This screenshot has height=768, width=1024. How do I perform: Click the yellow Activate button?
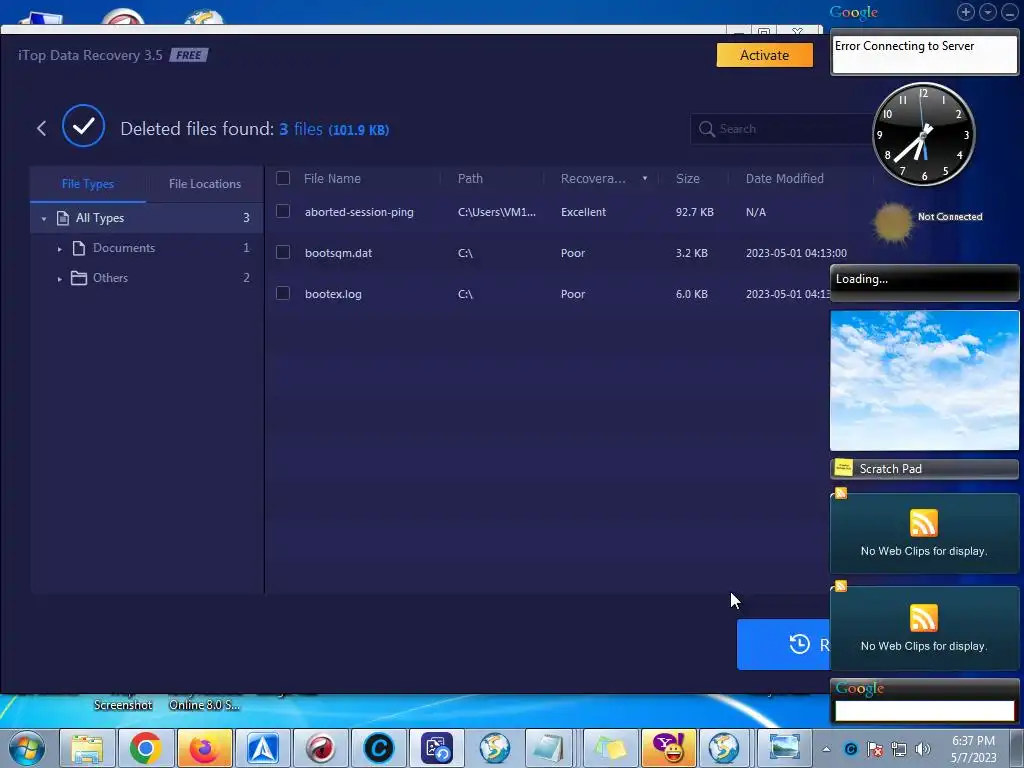pos(765,55)
